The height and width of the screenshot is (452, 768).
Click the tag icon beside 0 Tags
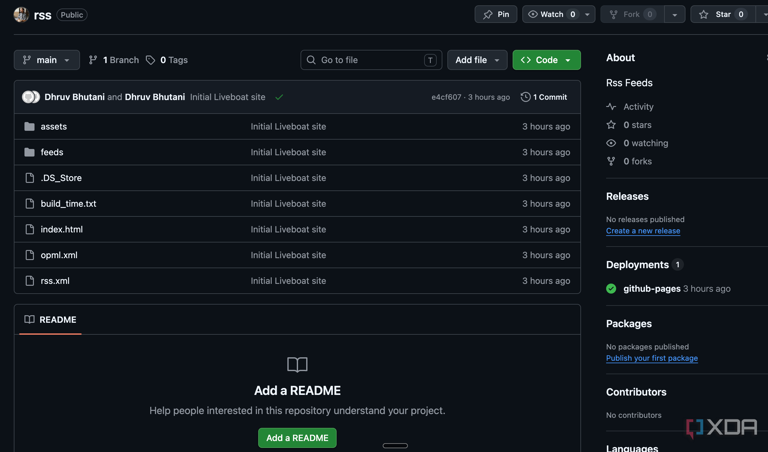click(x=151, y=60)
